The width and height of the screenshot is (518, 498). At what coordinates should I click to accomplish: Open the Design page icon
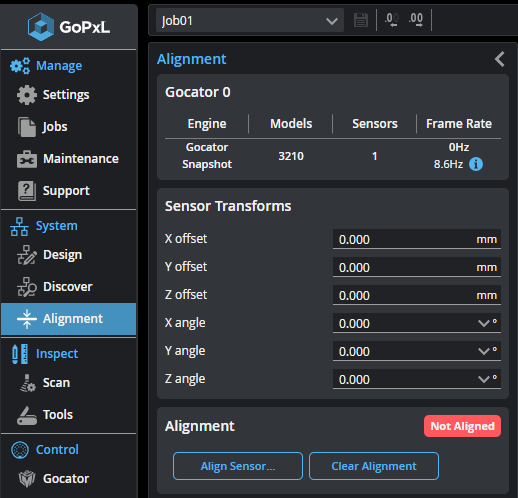[x=27, y=255]
